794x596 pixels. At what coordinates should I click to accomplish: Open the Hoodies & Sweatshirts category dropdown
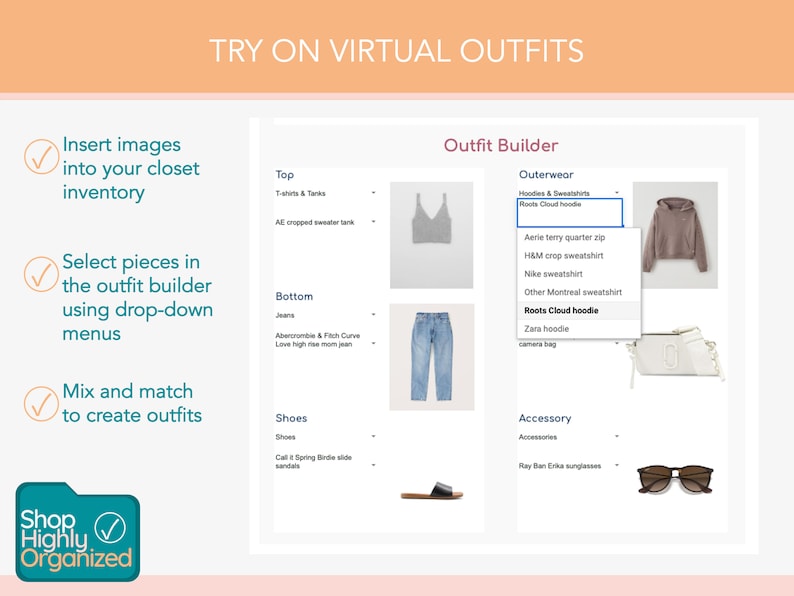point(617,193)
